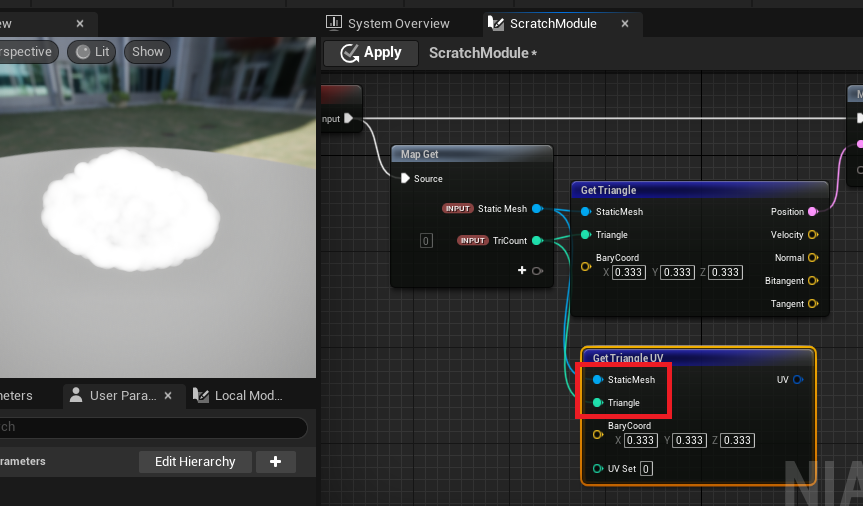Select the Get Triangle node header
Image resolution: width=863 pixels, height=506 pixels.
pos(700,190)
